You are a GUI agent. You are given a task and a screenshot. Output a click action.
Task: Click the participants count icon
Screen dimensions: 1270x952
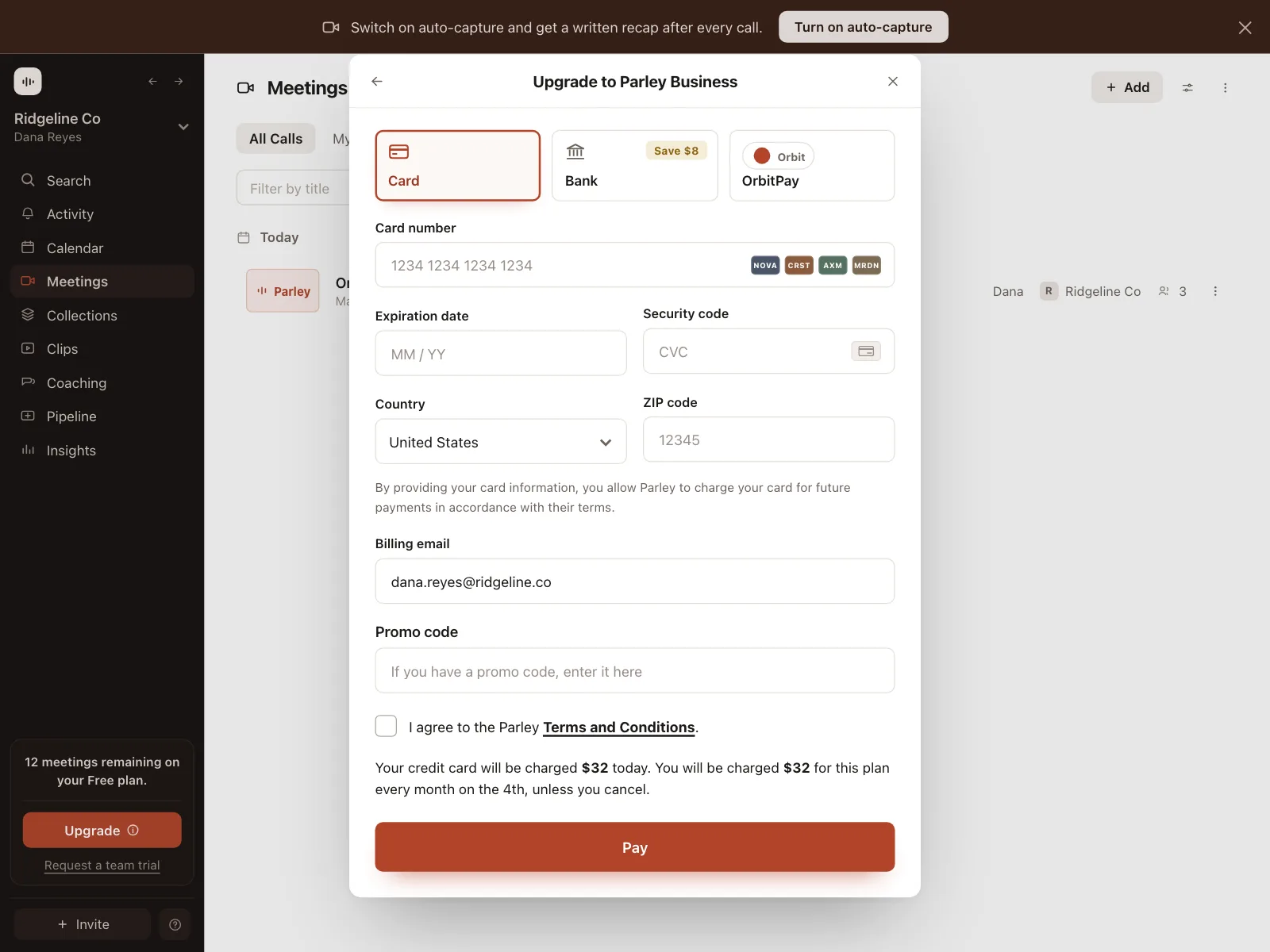(1164, 291)
